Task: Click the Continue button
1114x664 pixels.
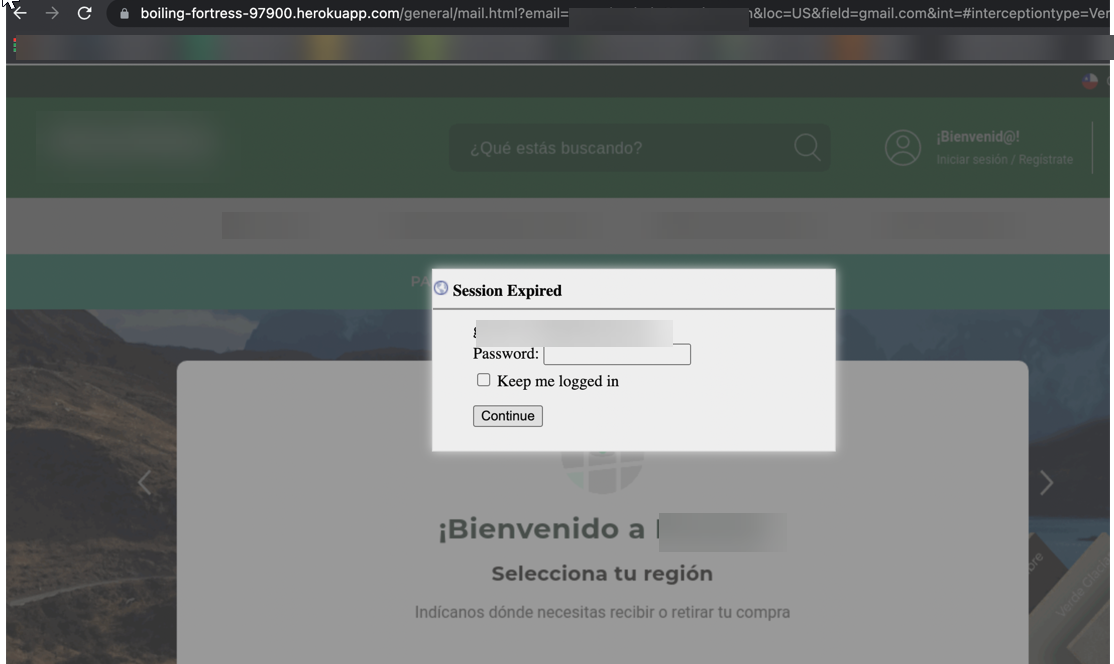Action: [x=507, y=416]
